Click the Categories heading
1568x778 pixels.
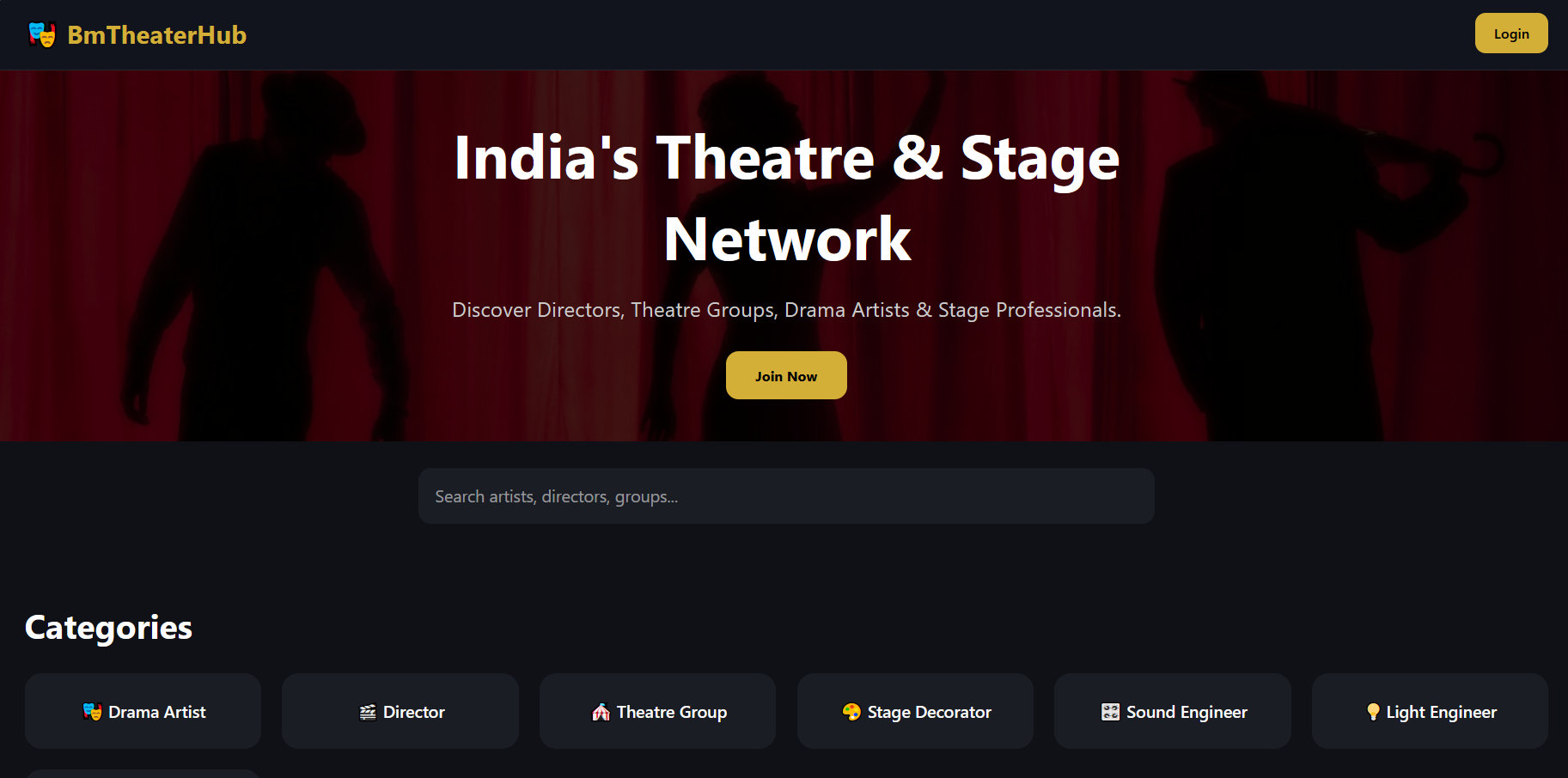coord(108,628)
